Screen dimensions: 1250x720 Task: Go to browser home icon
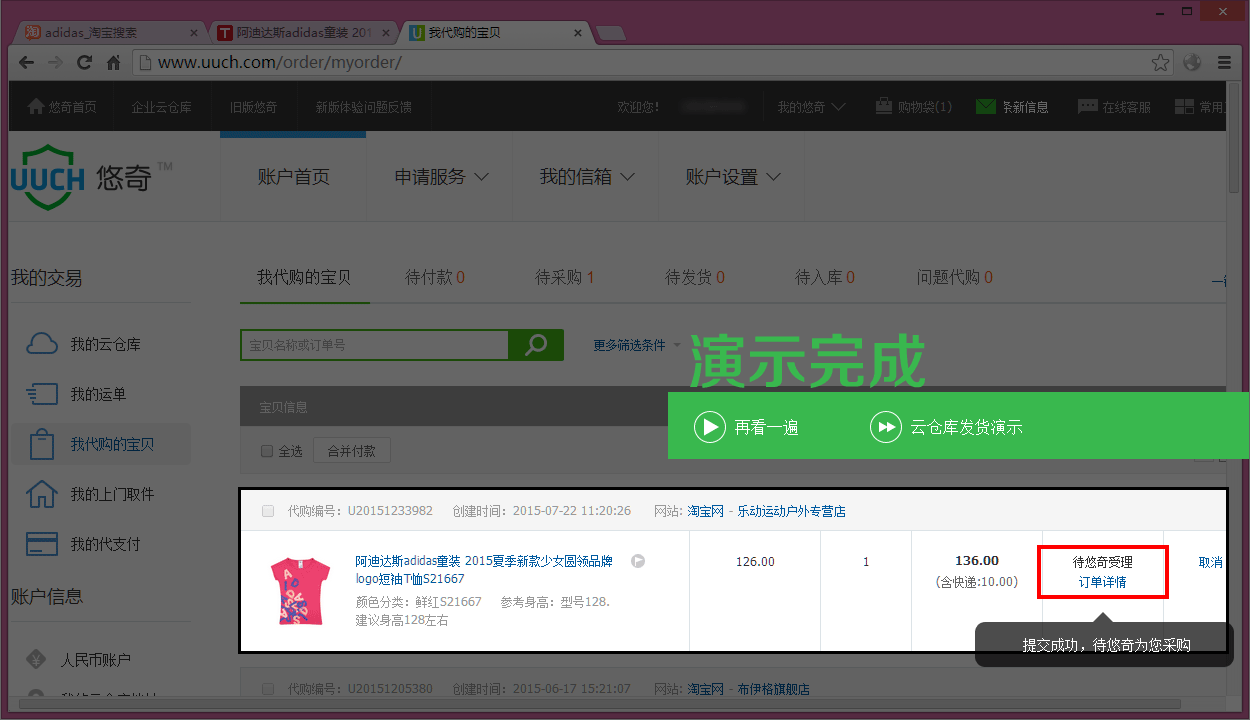114,63
